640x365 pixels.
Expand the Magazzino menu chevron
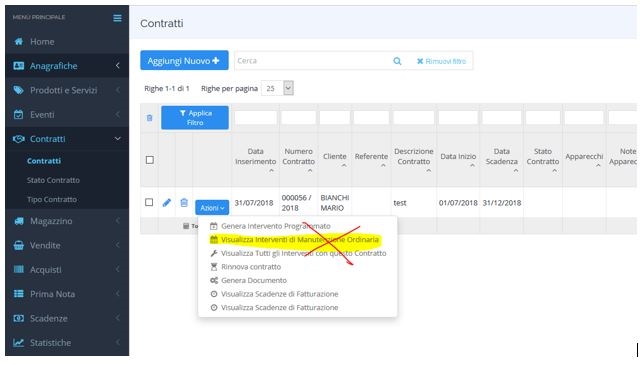pos(117,221)
